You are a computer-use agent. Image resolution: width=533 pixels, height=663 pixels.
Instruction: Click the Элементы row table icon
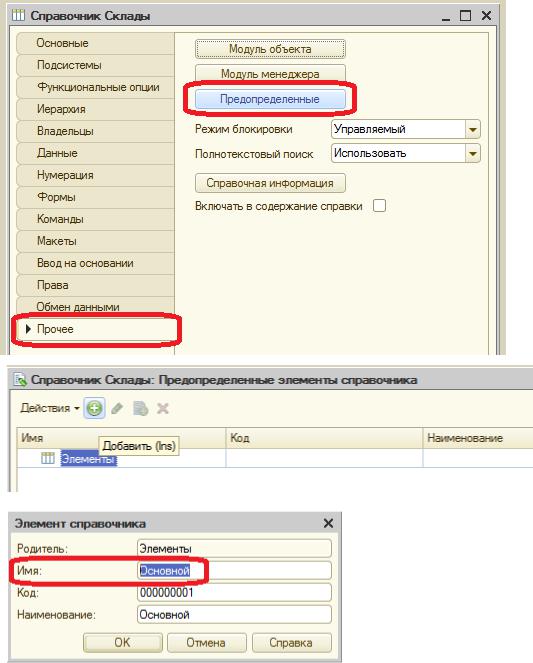pos(48,458)
